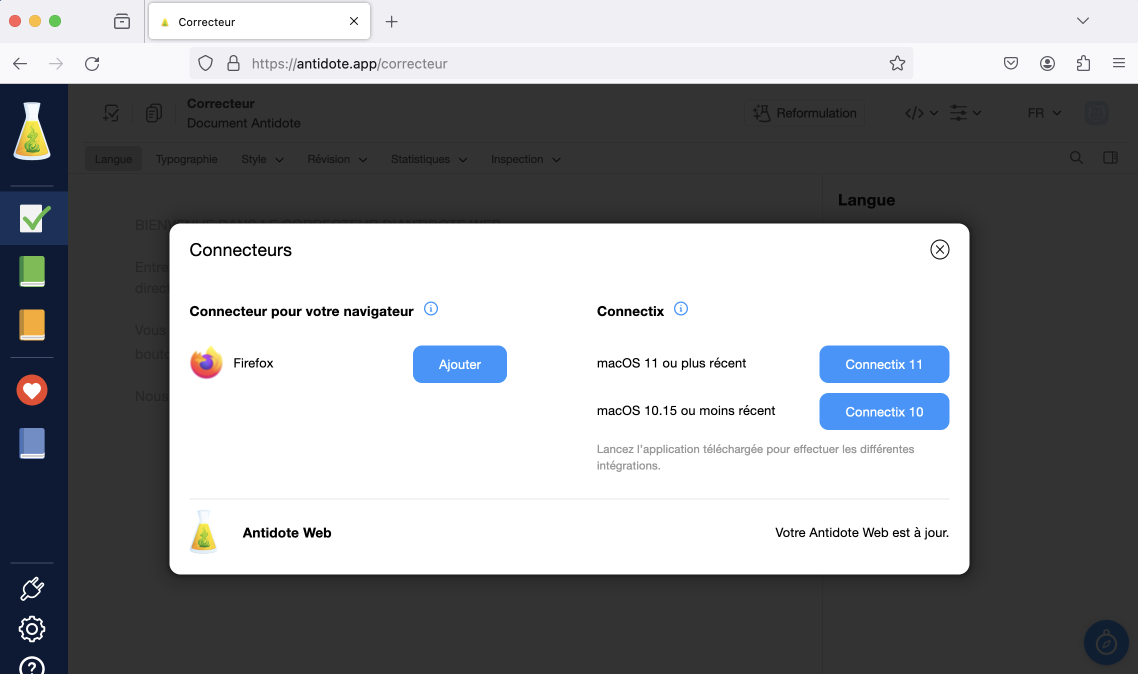Image resolution: width=1138 pixels, height=674 pixels.
Task: Open the Correcteur green checkmark in sidebar
Action: tap(33, 218)
